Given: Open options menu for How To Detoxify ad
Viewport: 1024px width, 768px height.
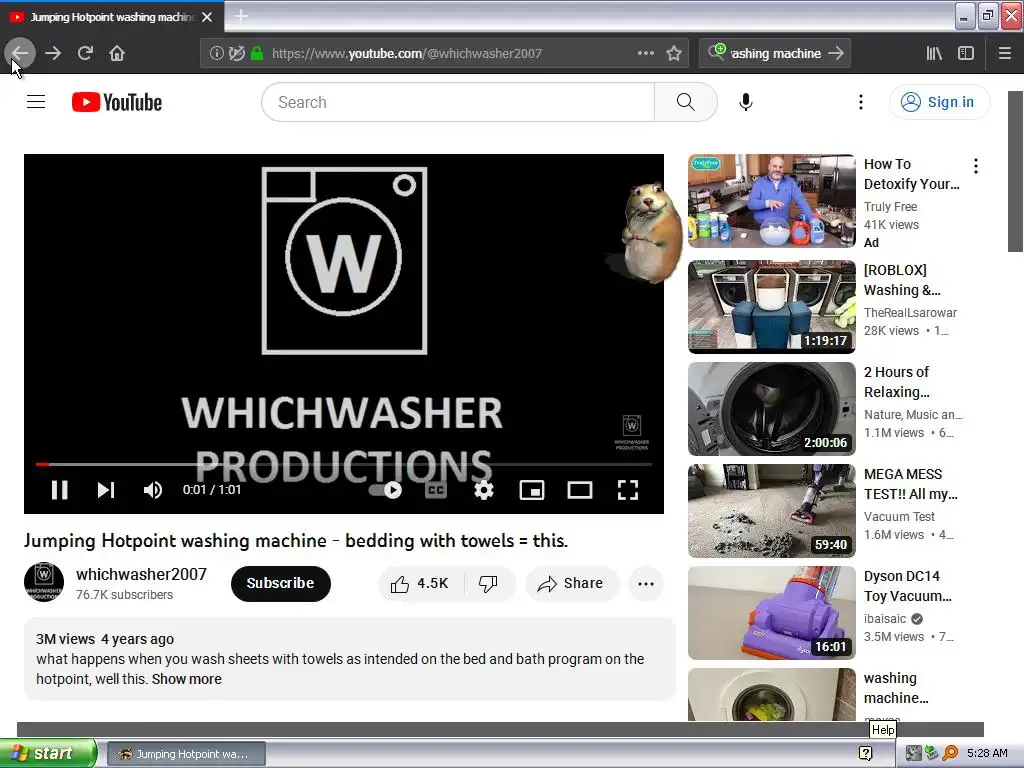Looking at the screenshot, I should (x=976, y=166).
